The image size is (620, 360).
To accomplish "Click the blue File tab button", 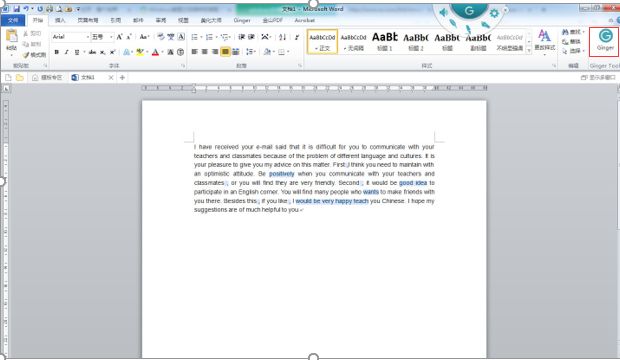I will click(x=13, y=20).
